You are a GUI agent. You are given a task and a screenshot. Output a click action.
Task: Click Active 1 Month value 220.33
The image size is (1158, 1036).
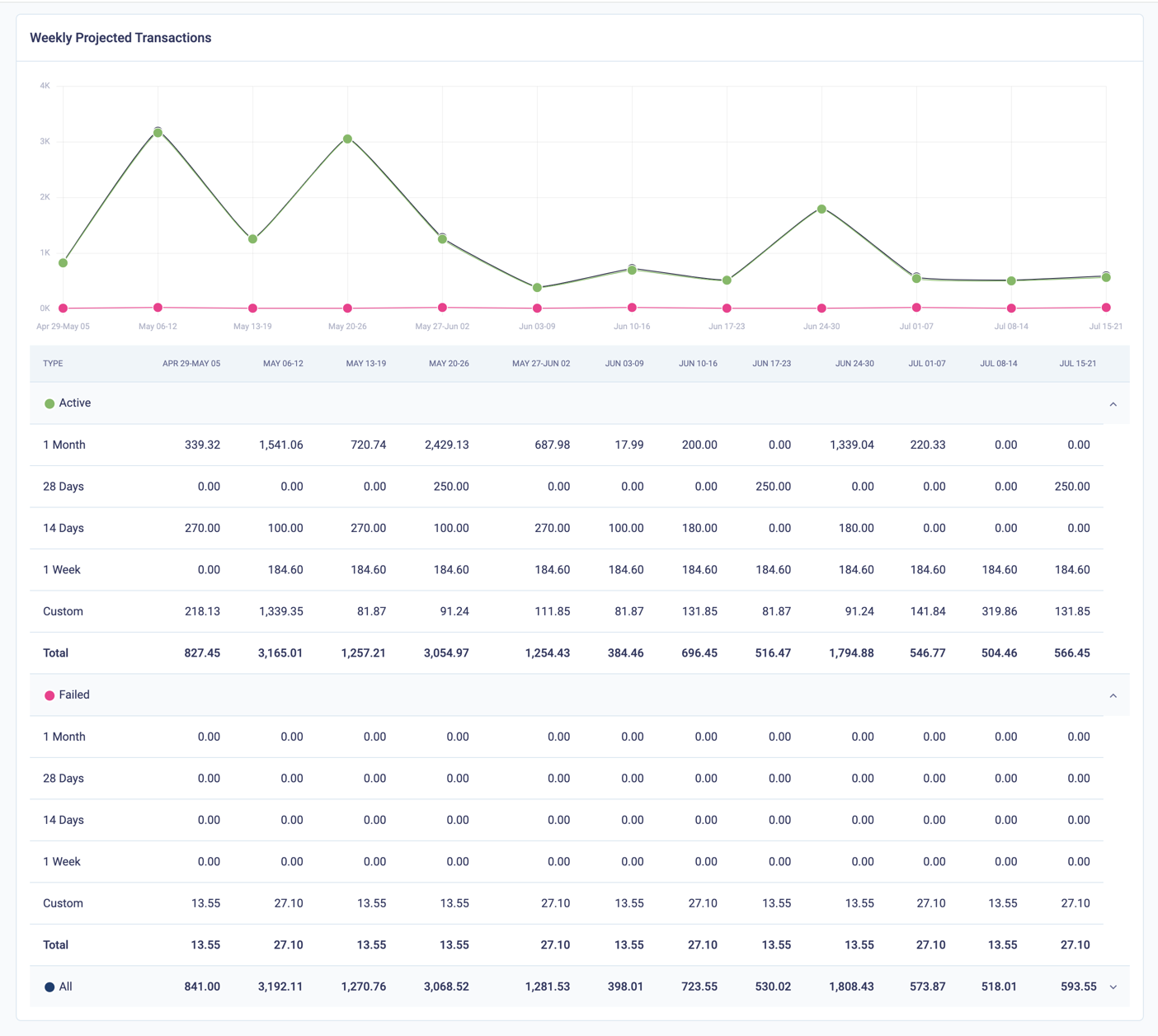pyautogui.click(x=928, y=445)
